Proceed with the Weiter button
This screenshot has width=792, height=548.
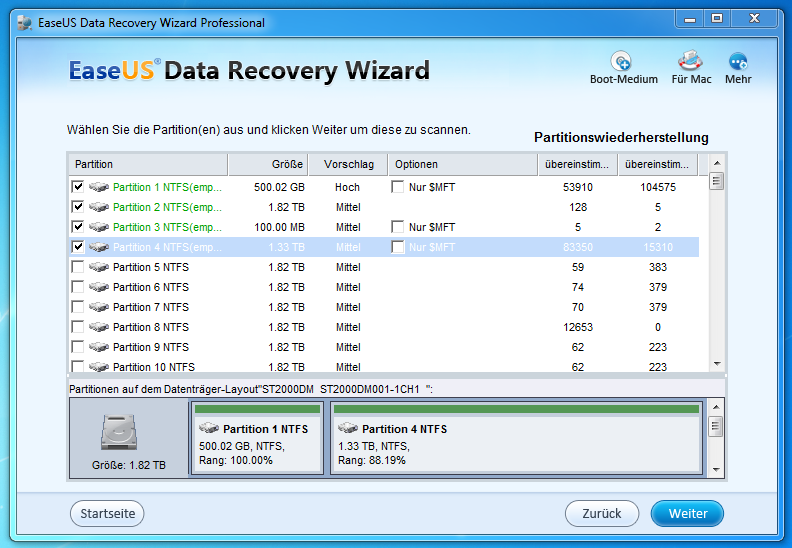(x=687, y=513)
